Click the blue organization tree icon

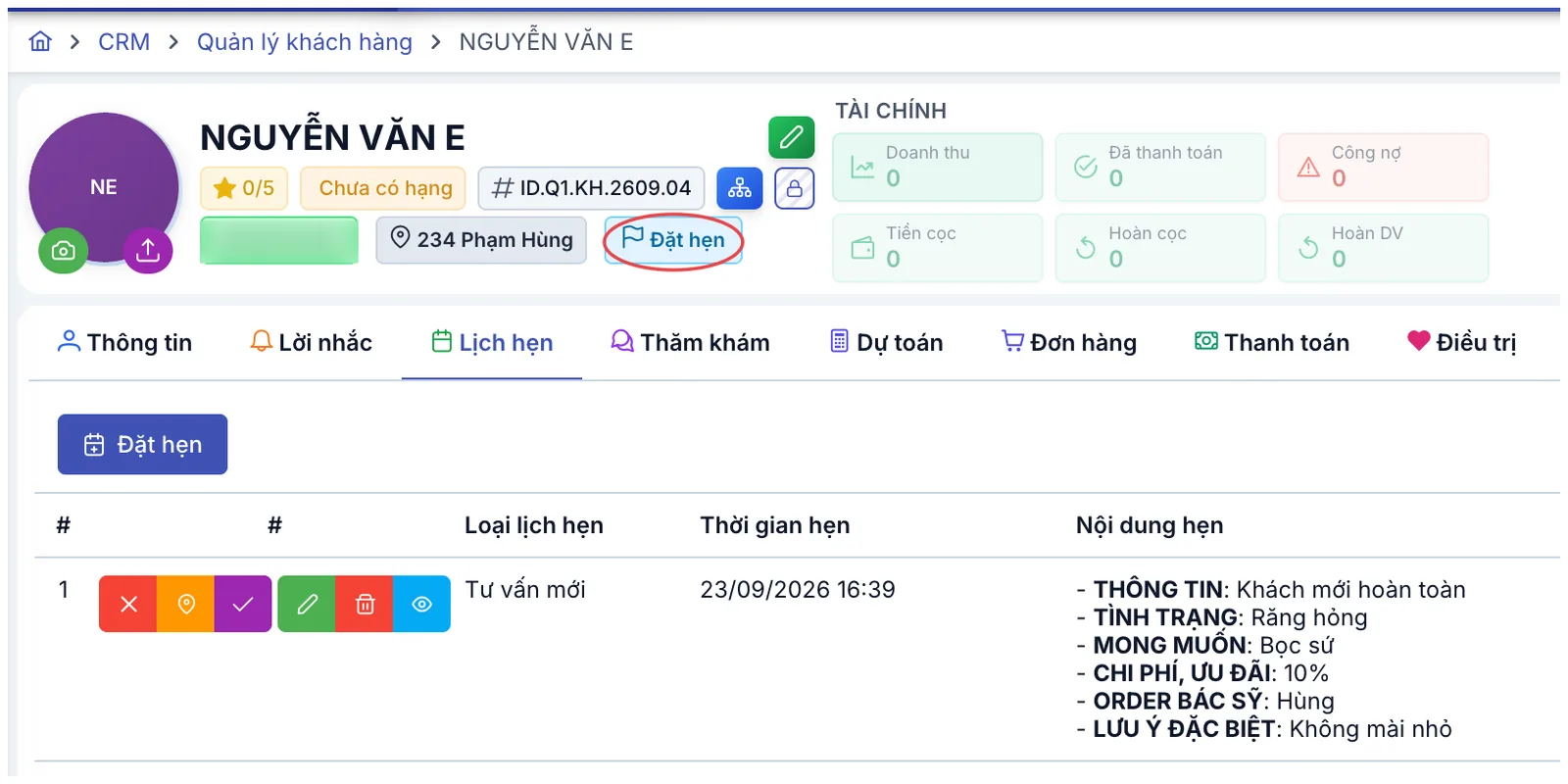tap(740, 188)
